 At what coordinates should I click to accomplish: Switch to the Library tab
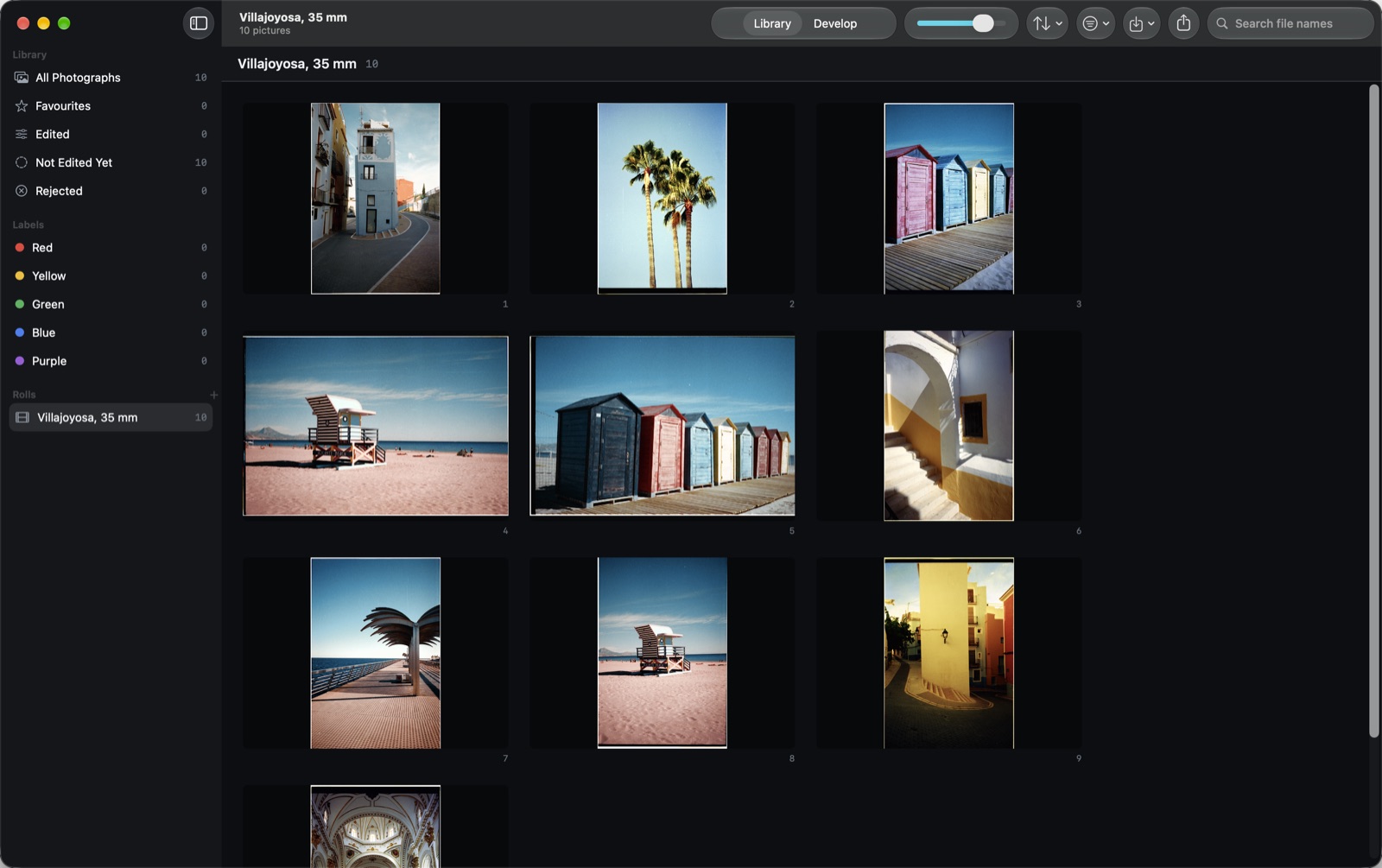click(x=772, y=23)
